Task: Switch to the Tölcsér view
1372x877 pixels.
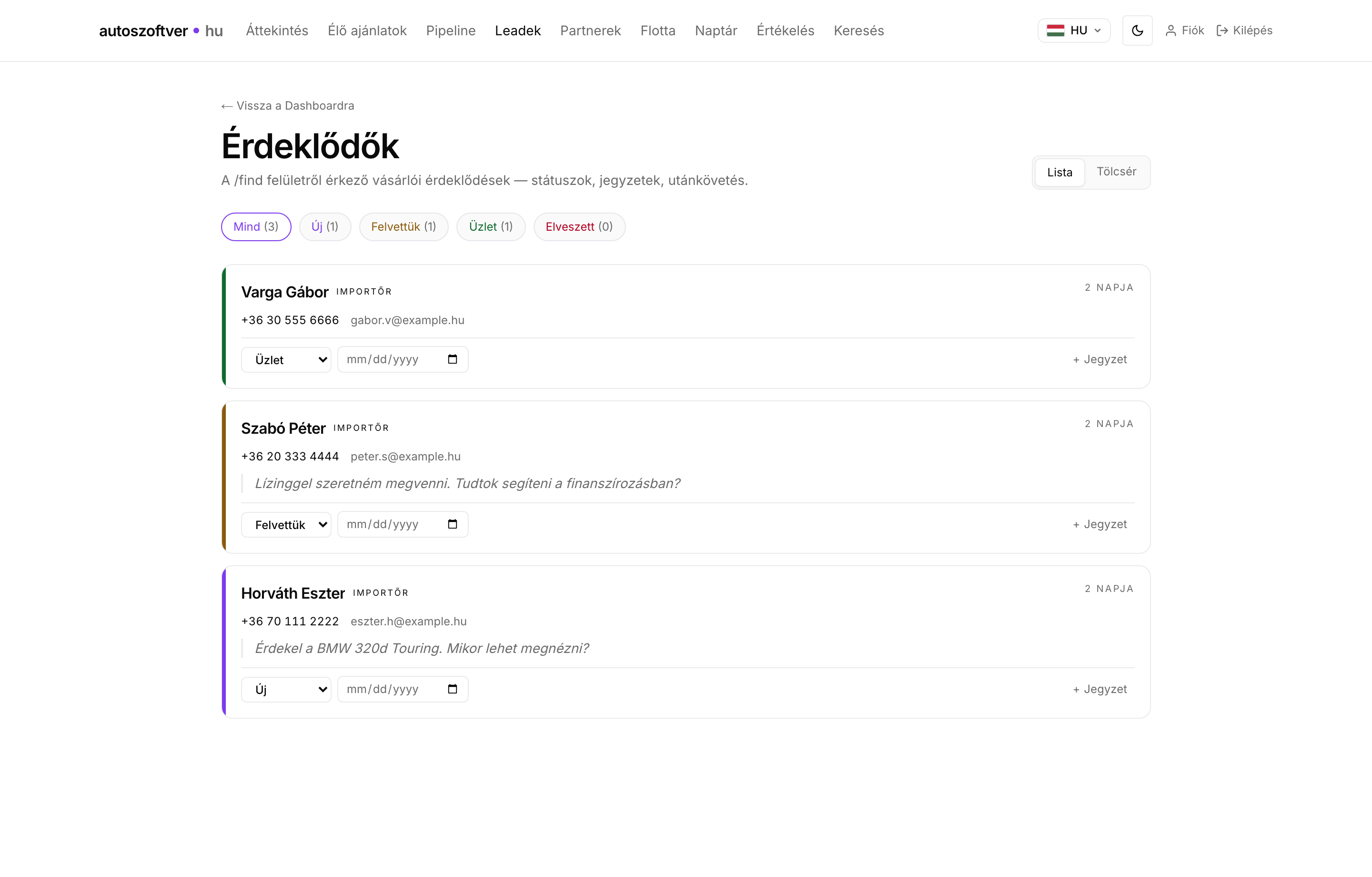Action: click(1116, 172)
